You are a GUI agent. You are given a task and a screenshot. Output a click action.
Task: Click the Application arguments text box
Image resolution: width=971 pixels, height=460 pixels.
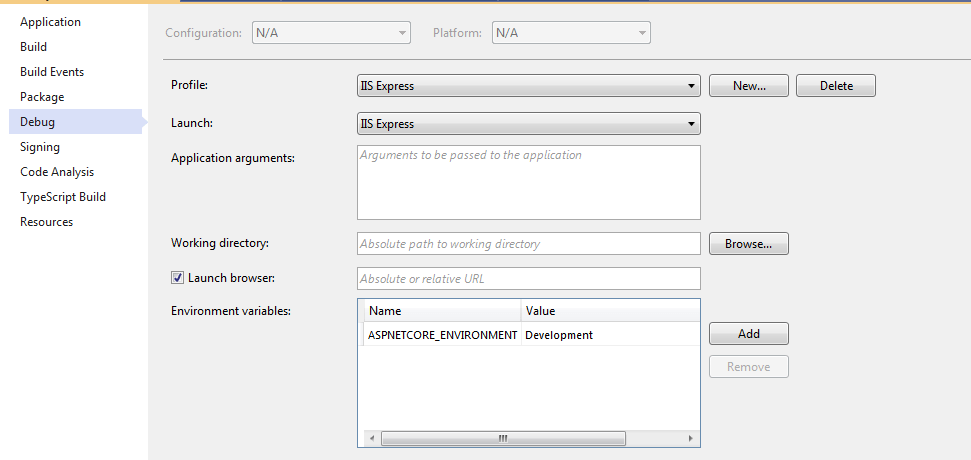529,183
